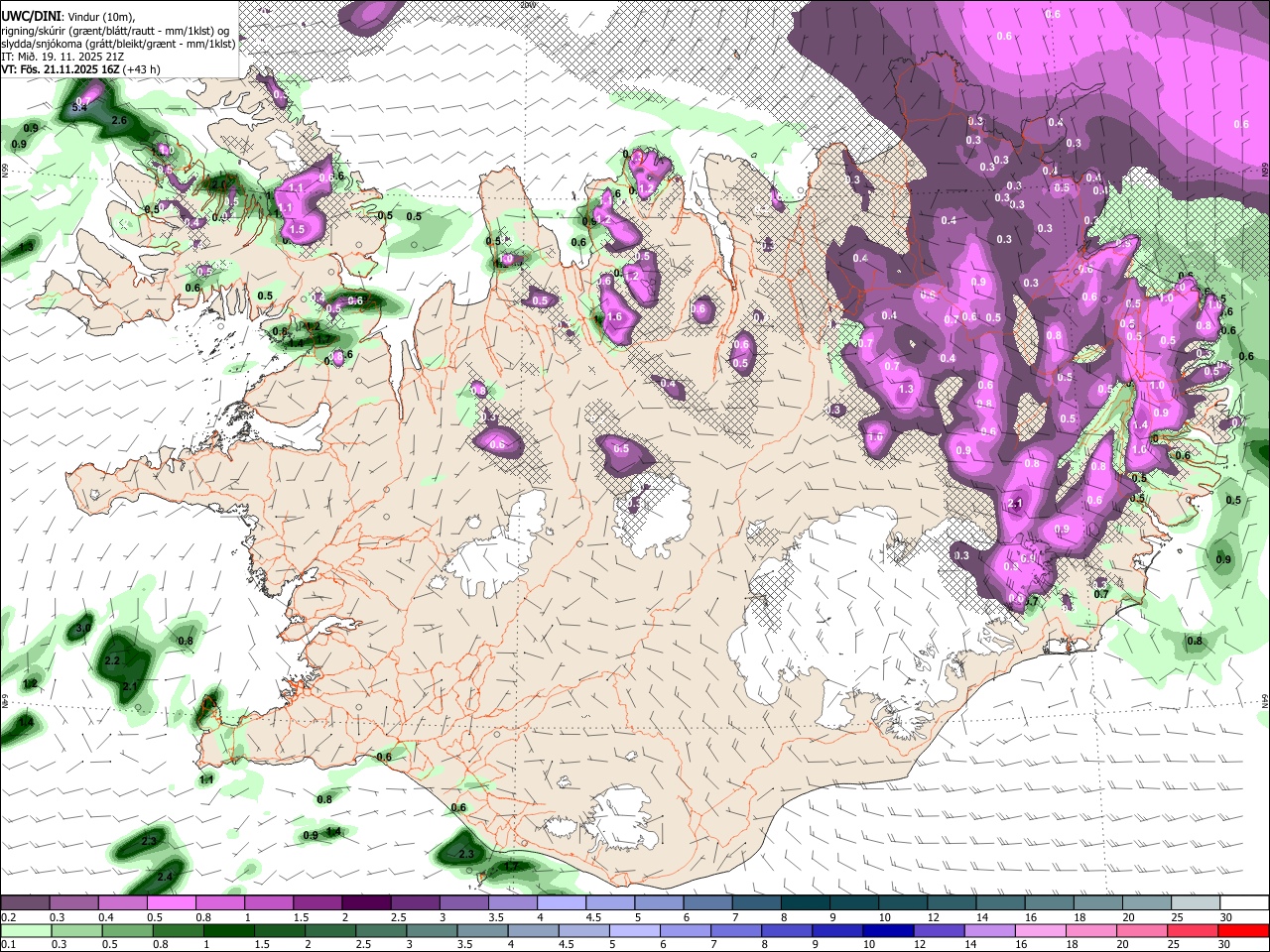Viewport: 1270px width, 952px height.
Task: Click the 2.6 precipitation value on map
Action: (x=120, y=120)
